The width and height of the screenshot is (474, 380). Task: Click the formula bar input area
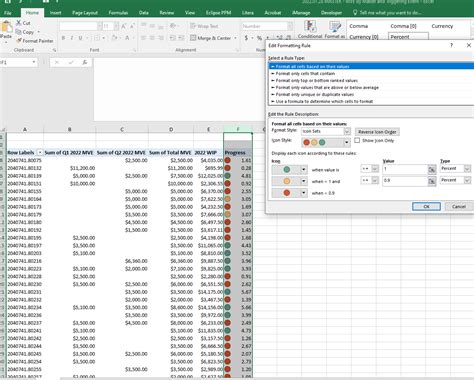[179, 89]
